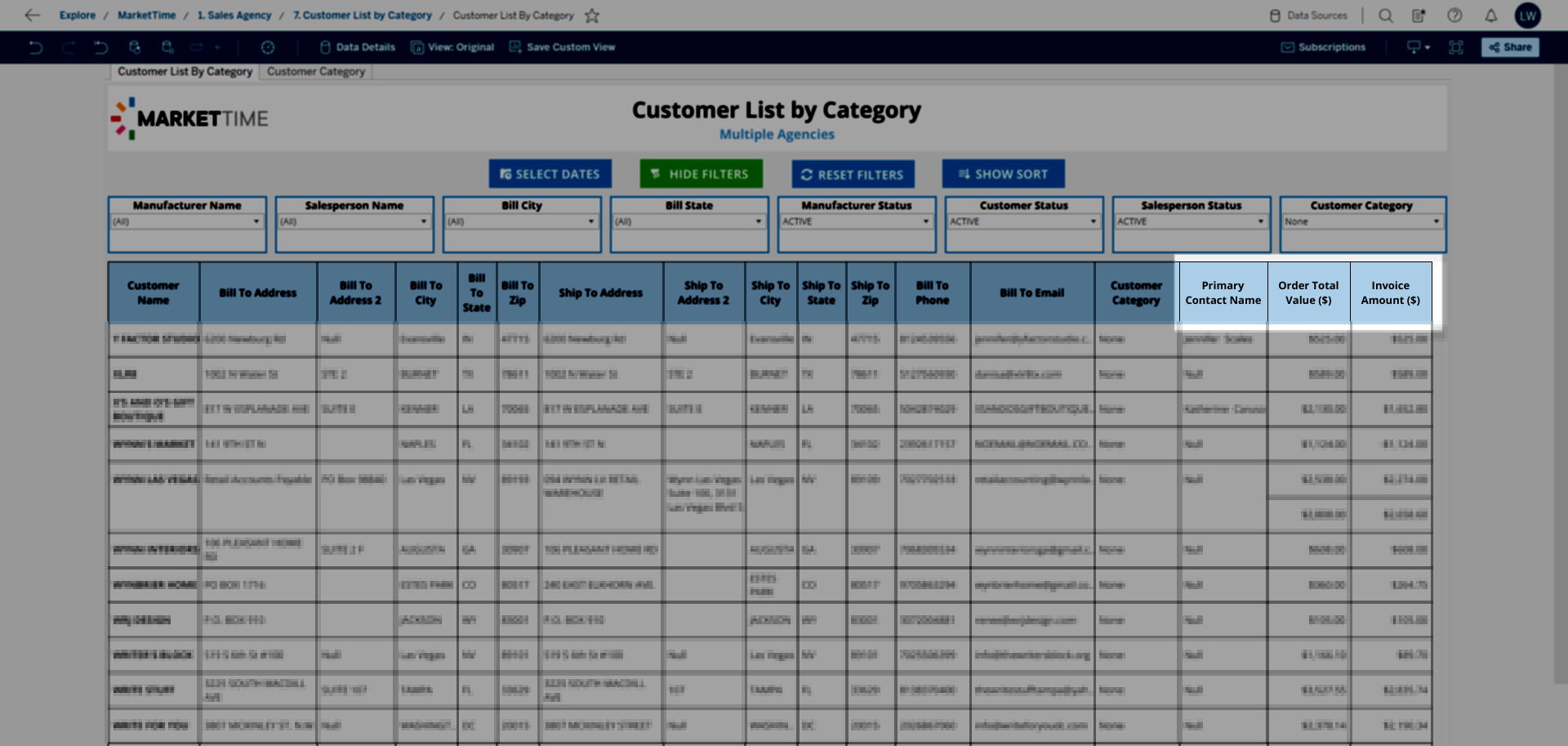Screen dimensions: 1568x746
Task: Click the Redo icon in the toolbar
Action: coord(69,47)
